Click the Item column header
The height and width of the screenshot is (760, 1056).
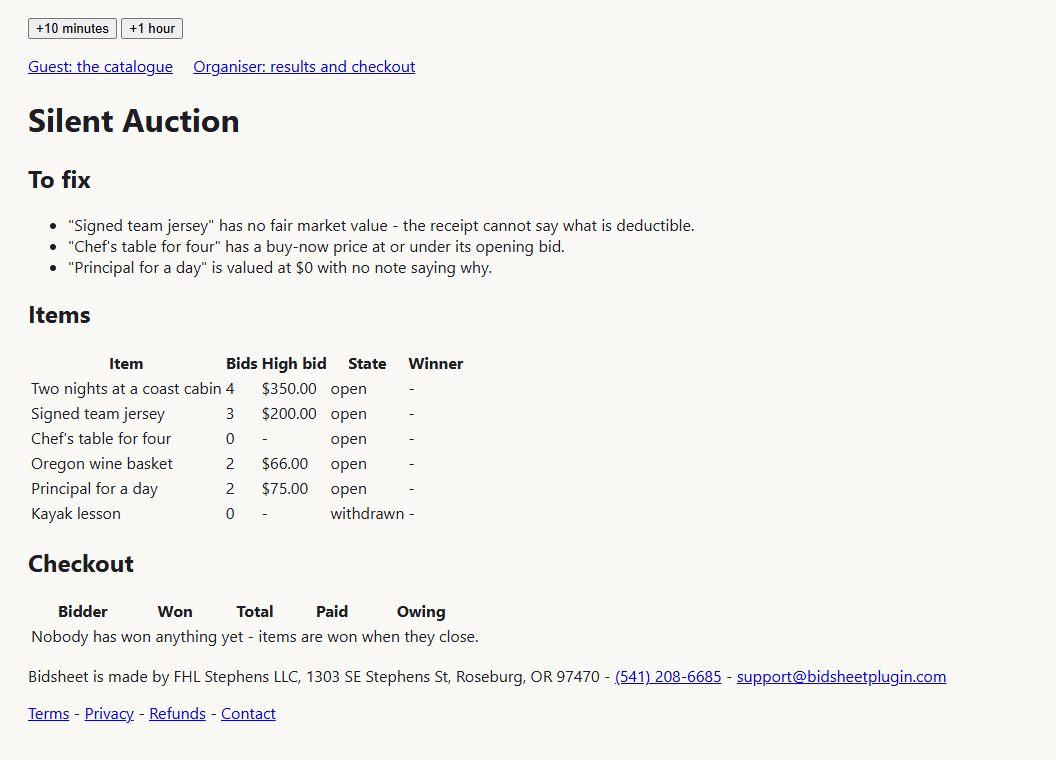[x=126, y=364]
